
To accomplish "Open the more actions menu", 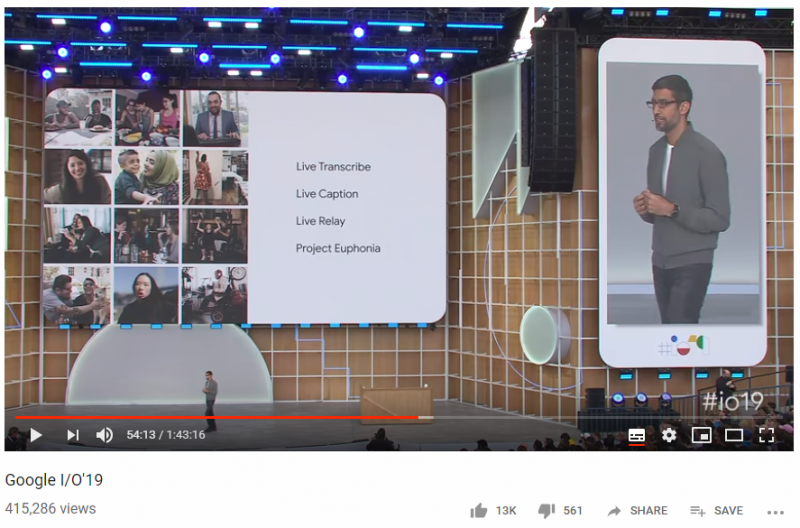I will coord(775,512).
